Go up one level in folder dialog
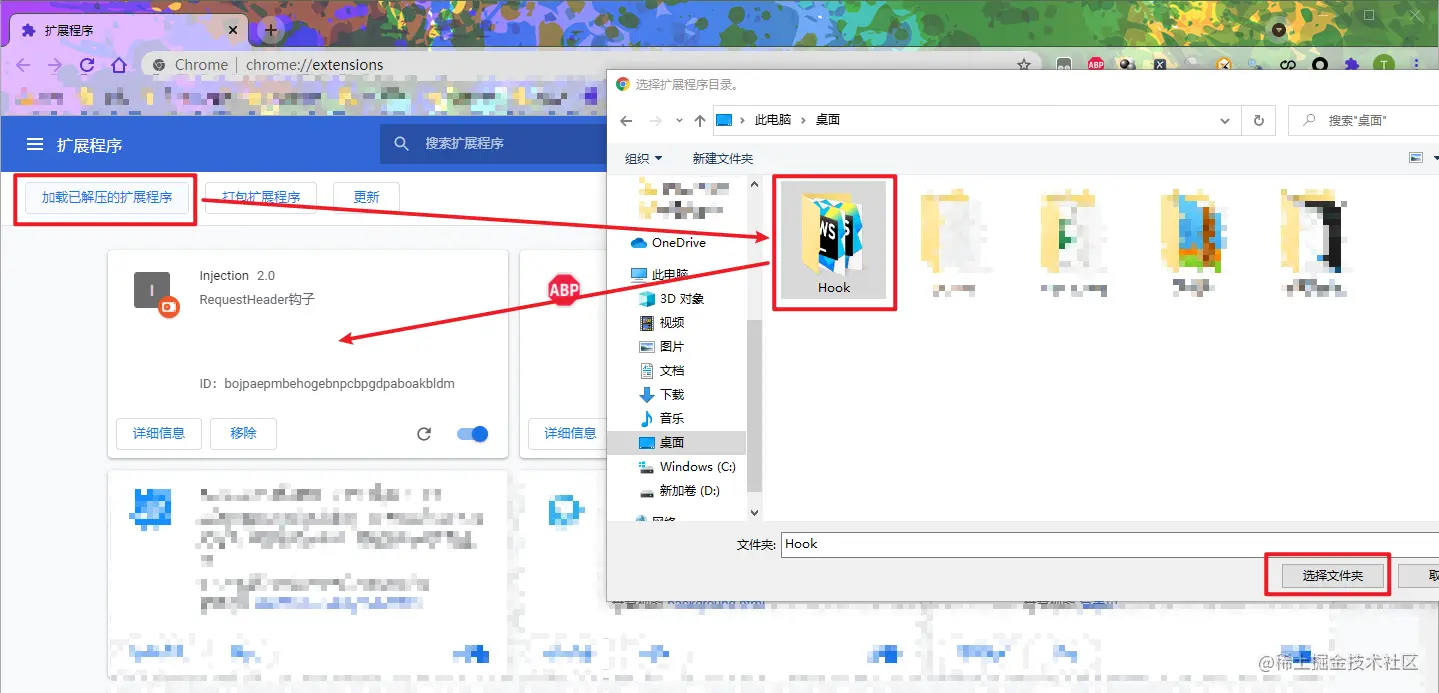 [700, 120]
